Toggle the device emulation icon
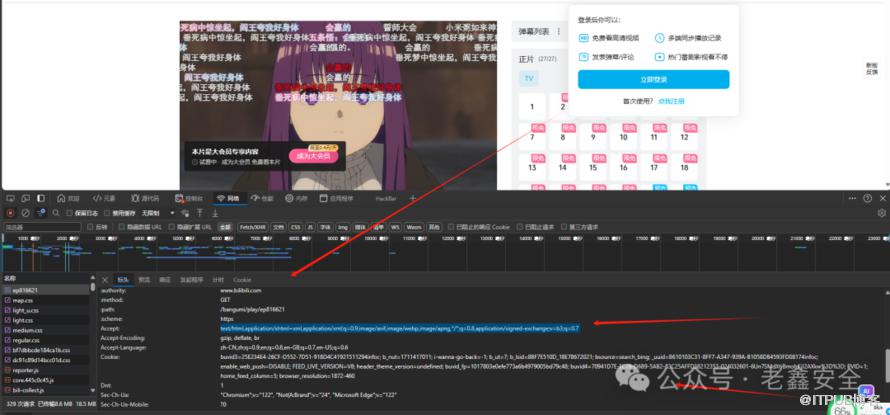 pyautogui.click(x=26, y=198)
